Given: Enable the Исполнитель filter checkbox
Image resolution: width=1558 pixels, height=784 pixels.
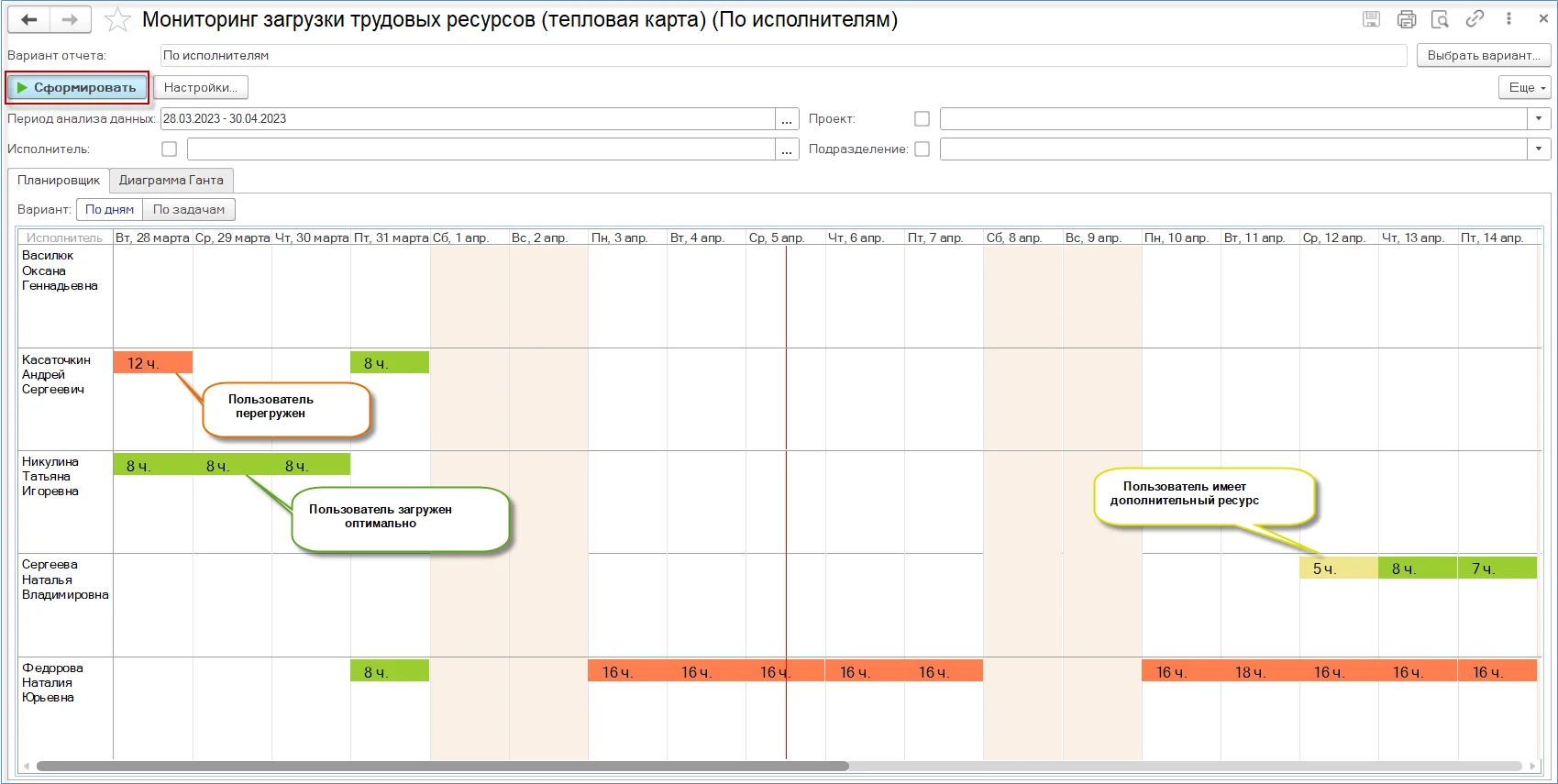Looking at the screenshot, I should [169, 149].
